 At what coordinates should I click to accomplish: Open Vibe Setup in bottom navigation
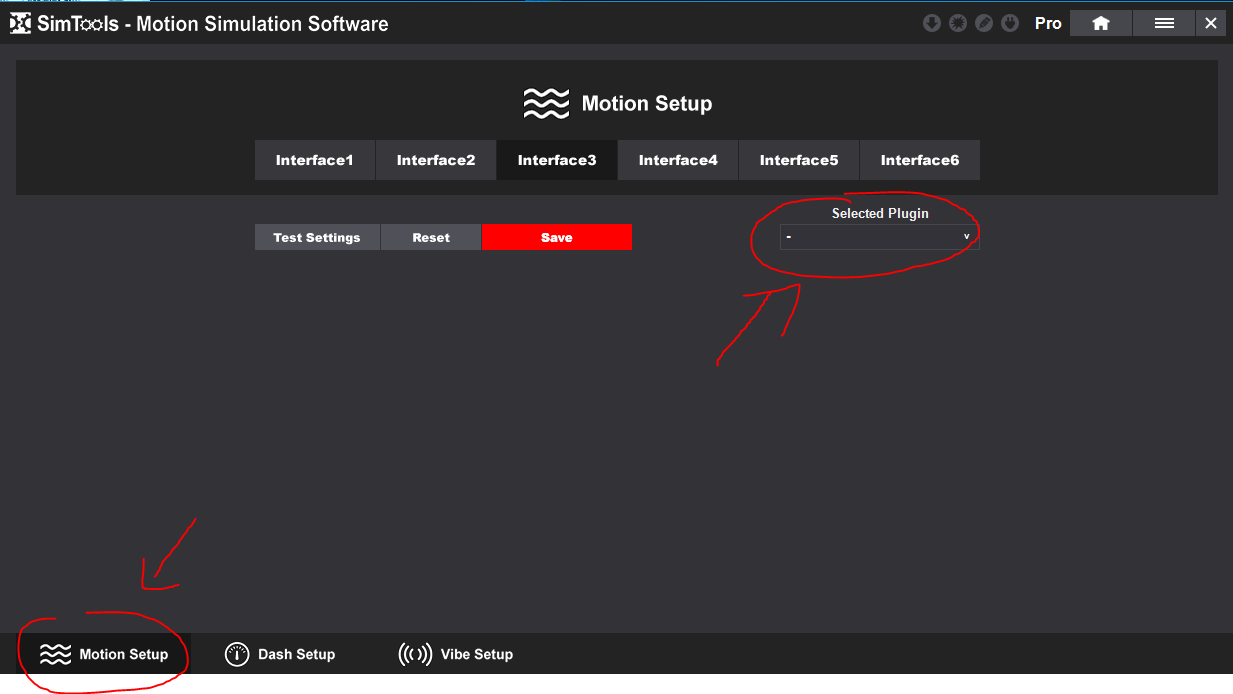click(x=456, y=655)
